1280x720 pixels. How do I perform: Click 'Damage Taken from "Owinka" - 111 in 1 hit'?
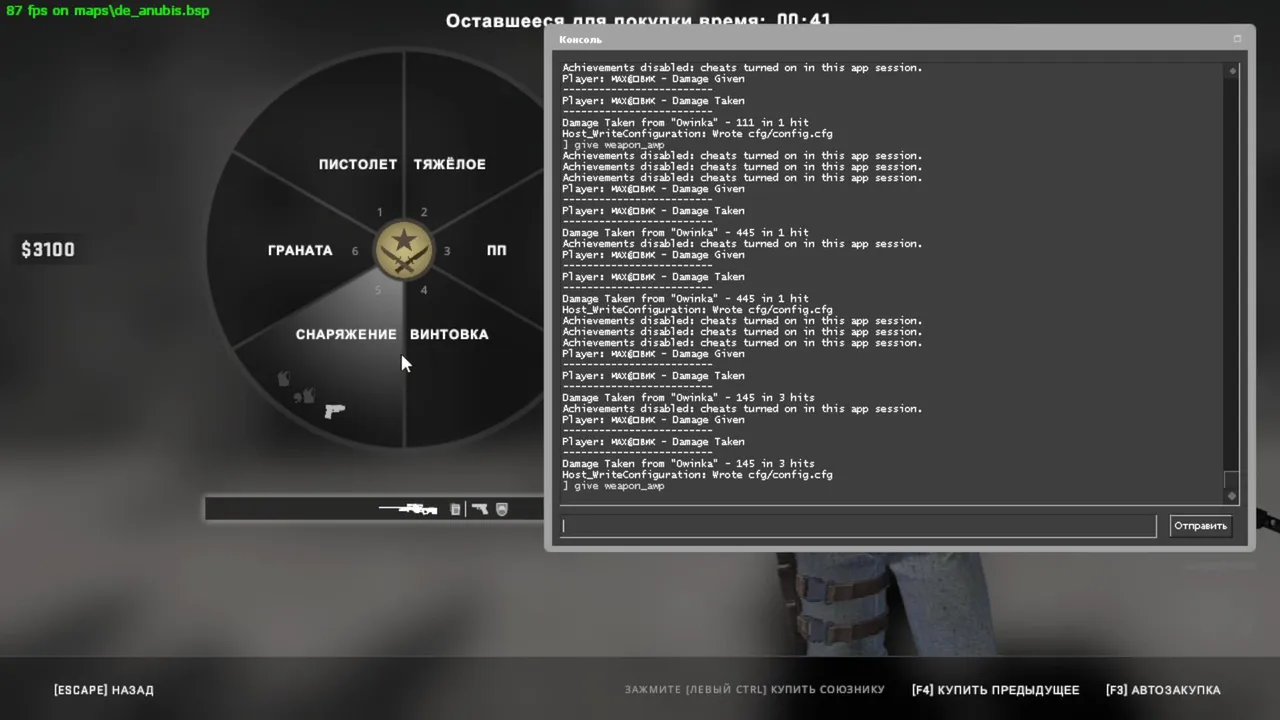point(685,123)
